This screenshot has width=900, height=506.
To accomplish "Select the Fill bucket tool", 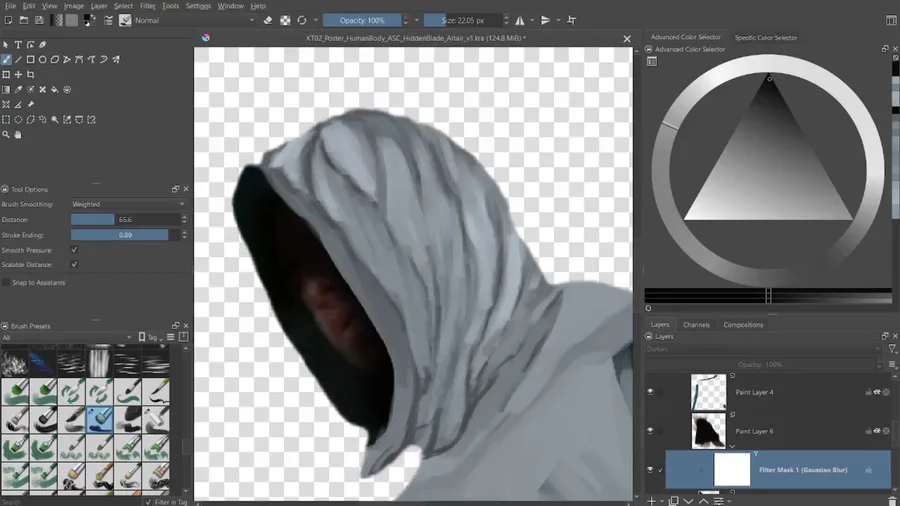I will [x=55, y=89].
